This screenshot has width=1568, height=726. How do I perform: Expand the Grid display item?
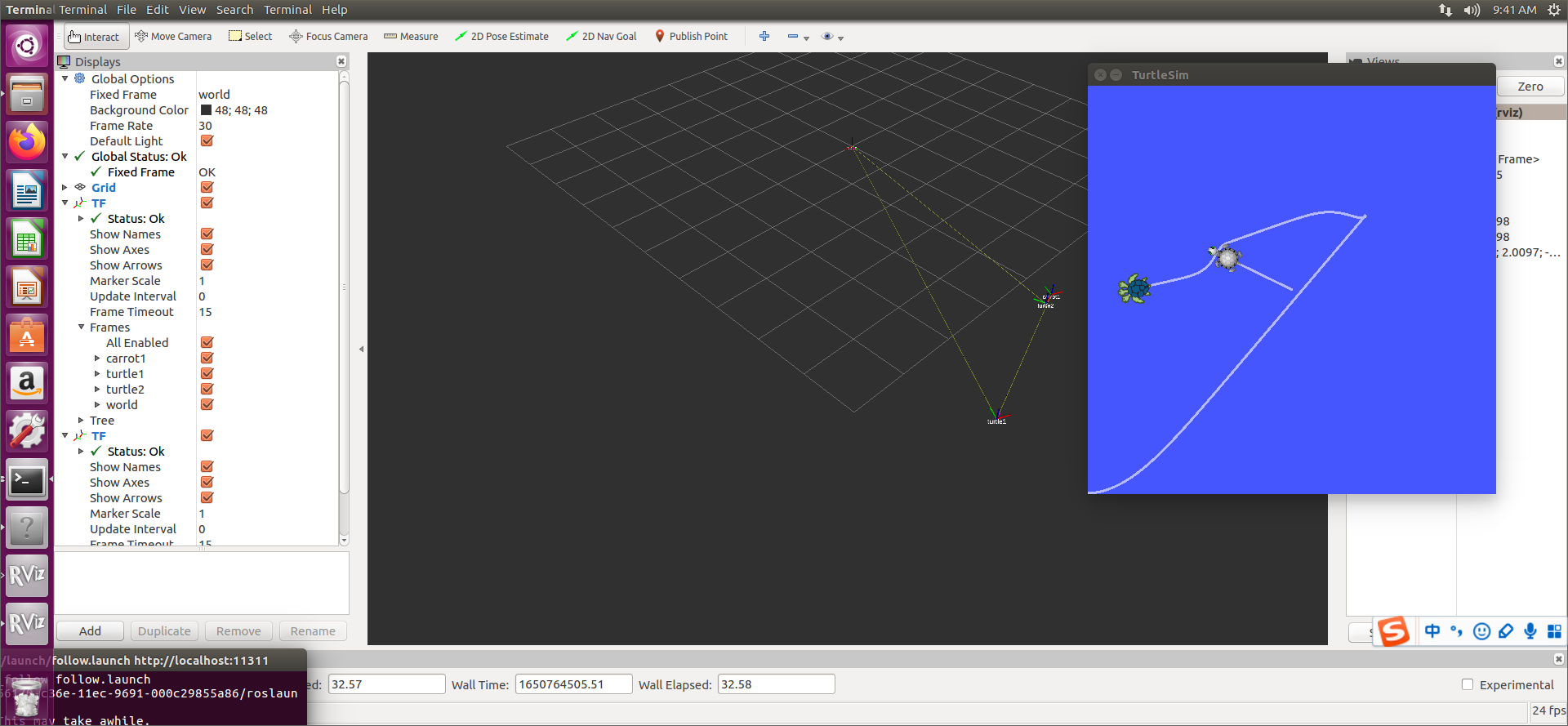point(65,188)
